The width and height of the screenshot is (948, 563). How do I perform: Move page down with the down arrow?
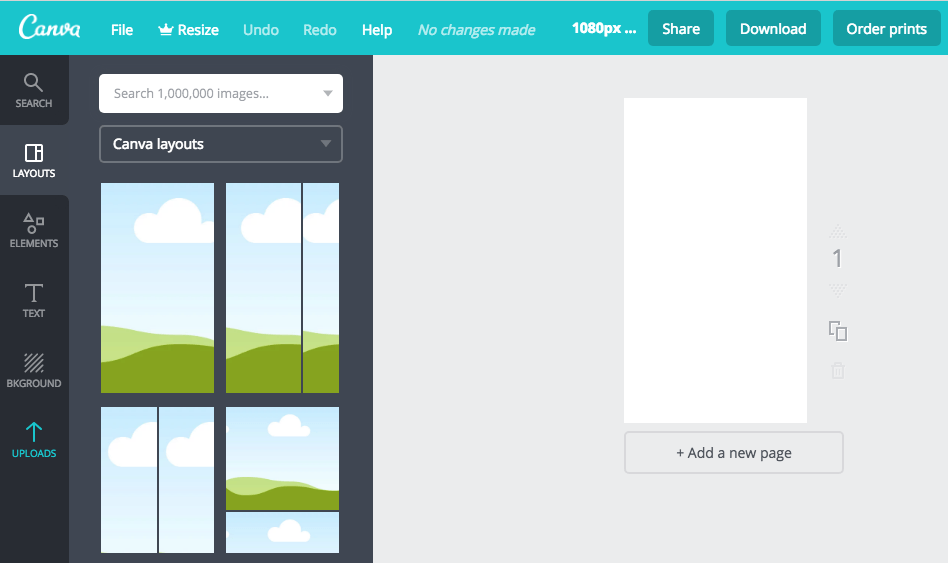[838, 291]
